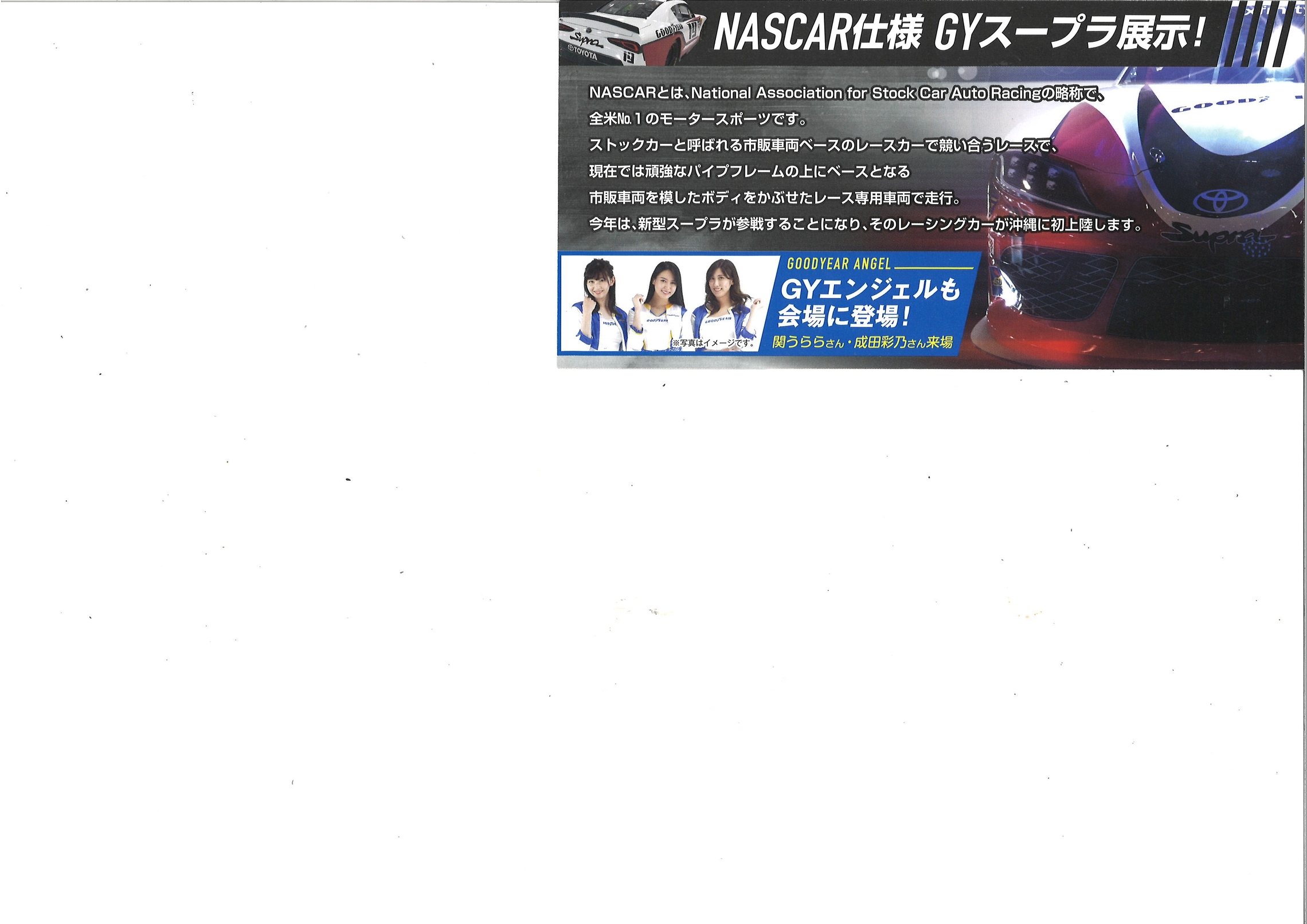Image resolution: width=1307 pixels, height=924 pixels.
Task: Click the line "現在では頑強なパイプフレームの上にベースとなる"
Action: [x=750, y=171]
